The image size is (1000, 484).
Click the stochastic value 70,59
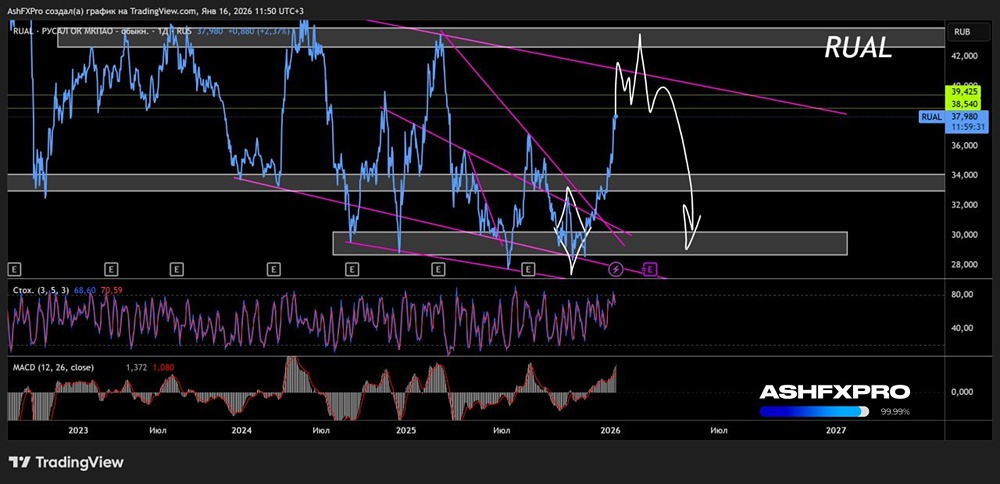[x=111, y=290]
